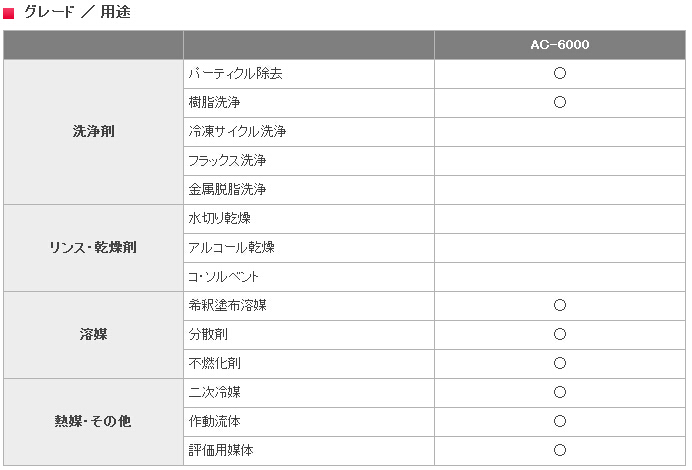Click the フラックス洗浄 row label

[x=226, y=160]
